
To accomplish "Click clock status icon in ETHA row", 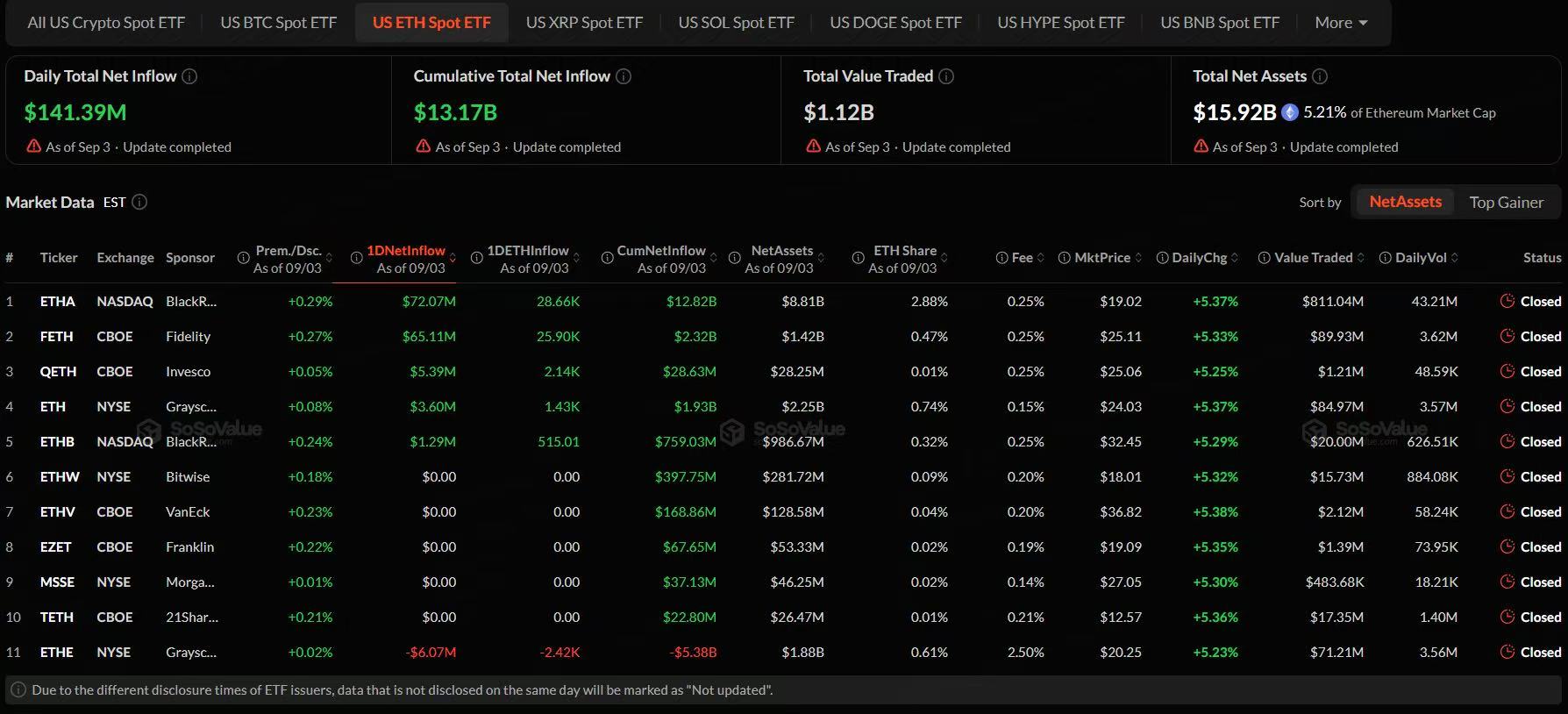I will [1507, 301].
